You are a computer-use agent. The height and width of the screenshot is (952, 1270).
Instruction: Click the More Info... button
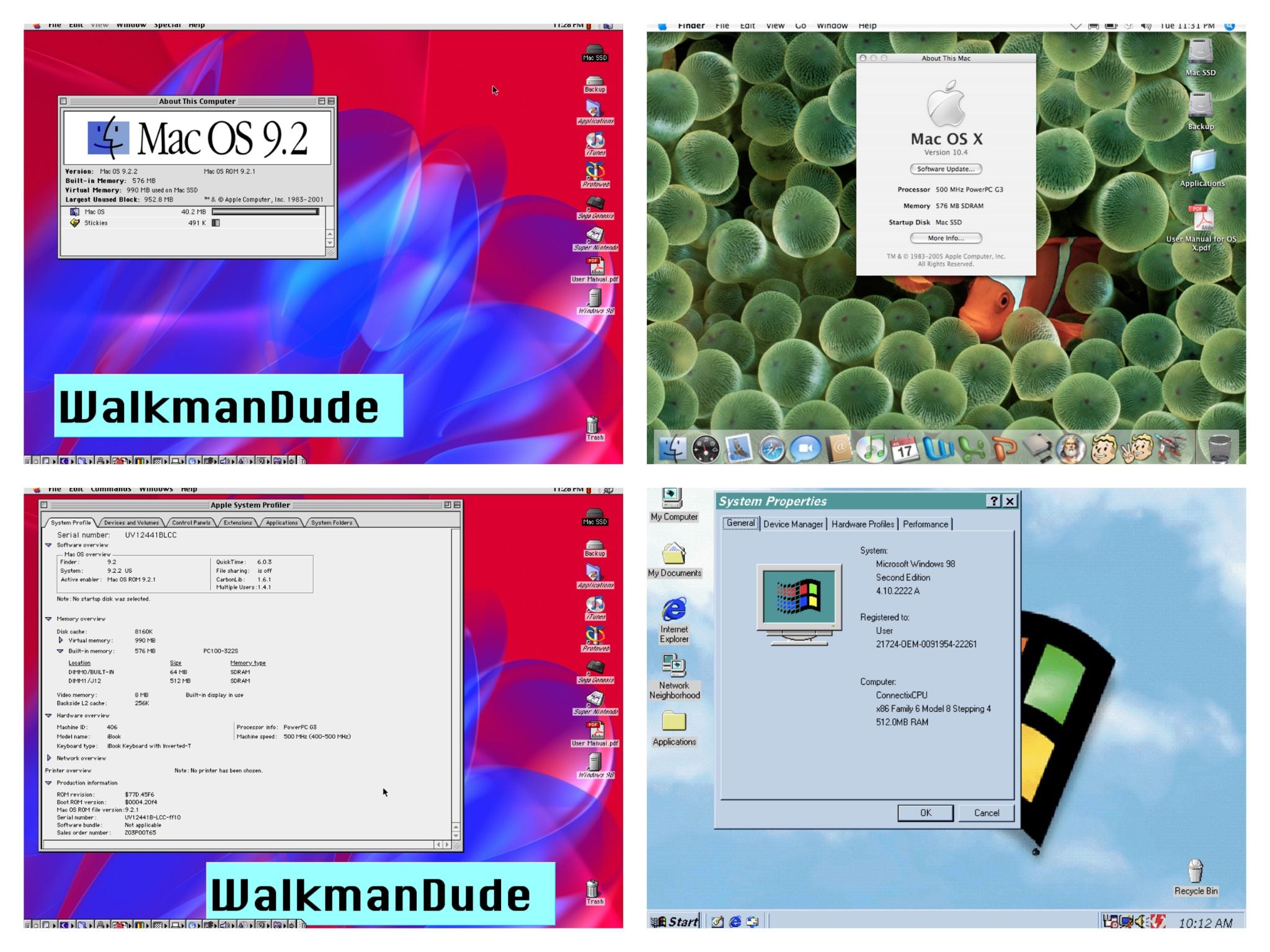click(x=946, y=239)
